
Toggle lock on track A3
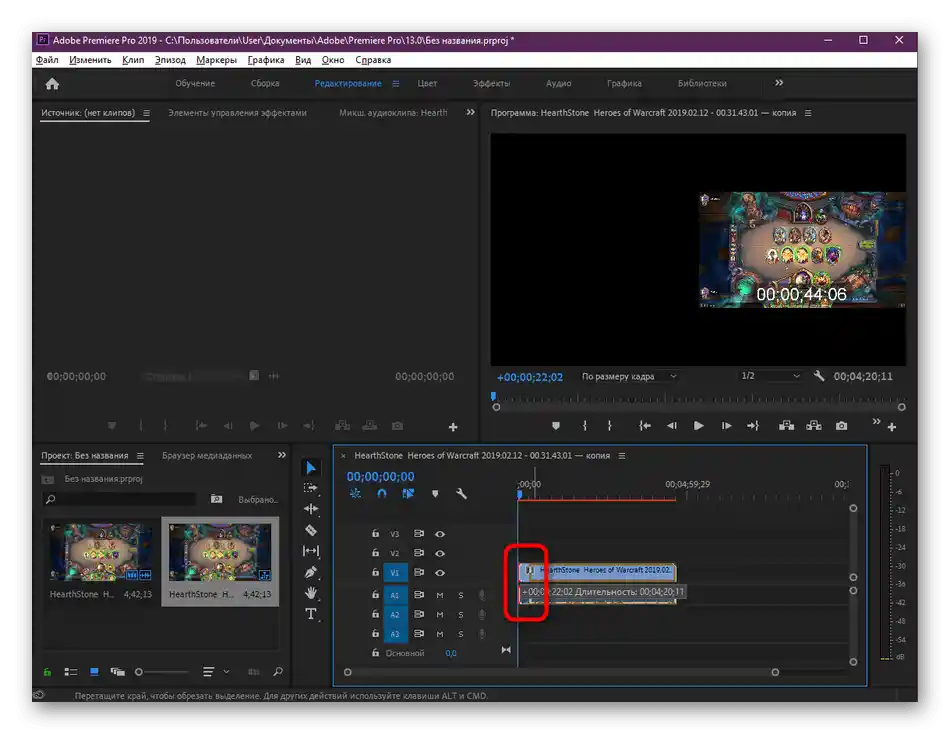[375, 633]
